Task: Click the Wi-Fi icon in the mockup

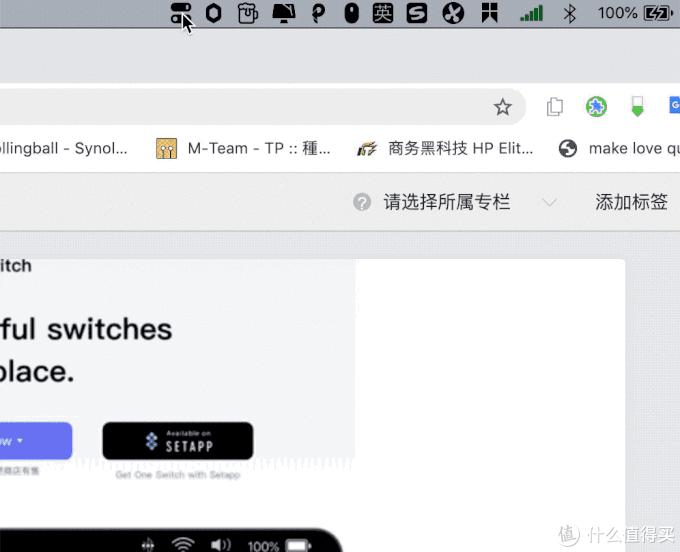Action: click(x=183, y=544)
